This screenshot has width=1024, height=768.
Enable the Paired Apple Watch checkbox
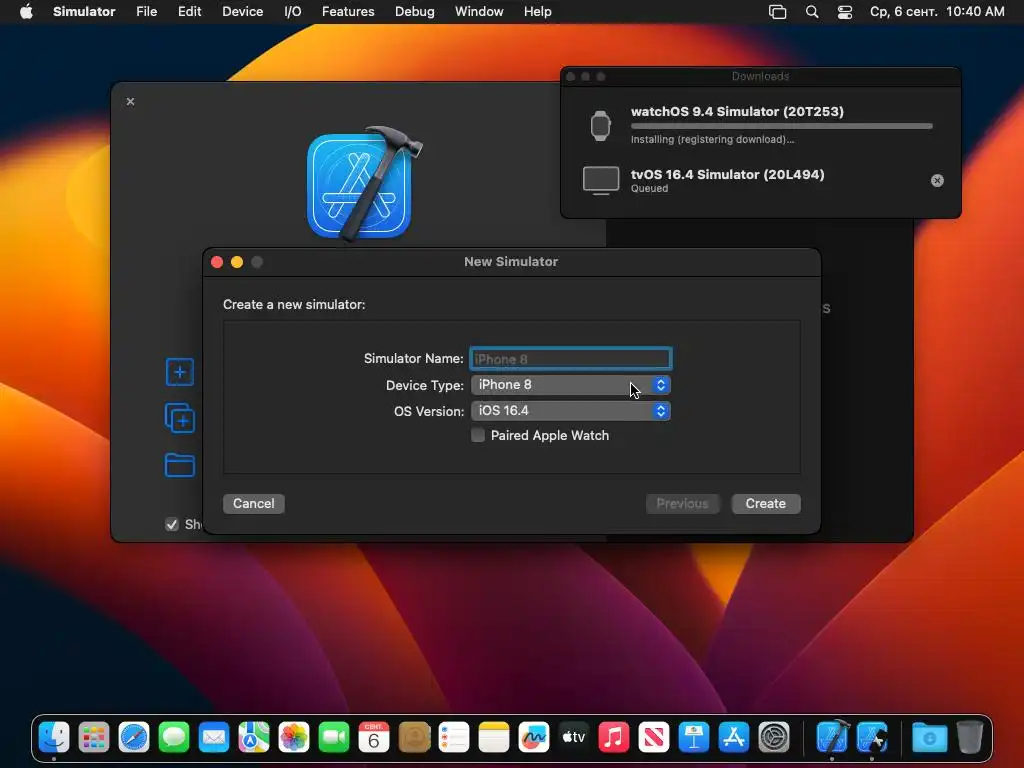point(478,436)
